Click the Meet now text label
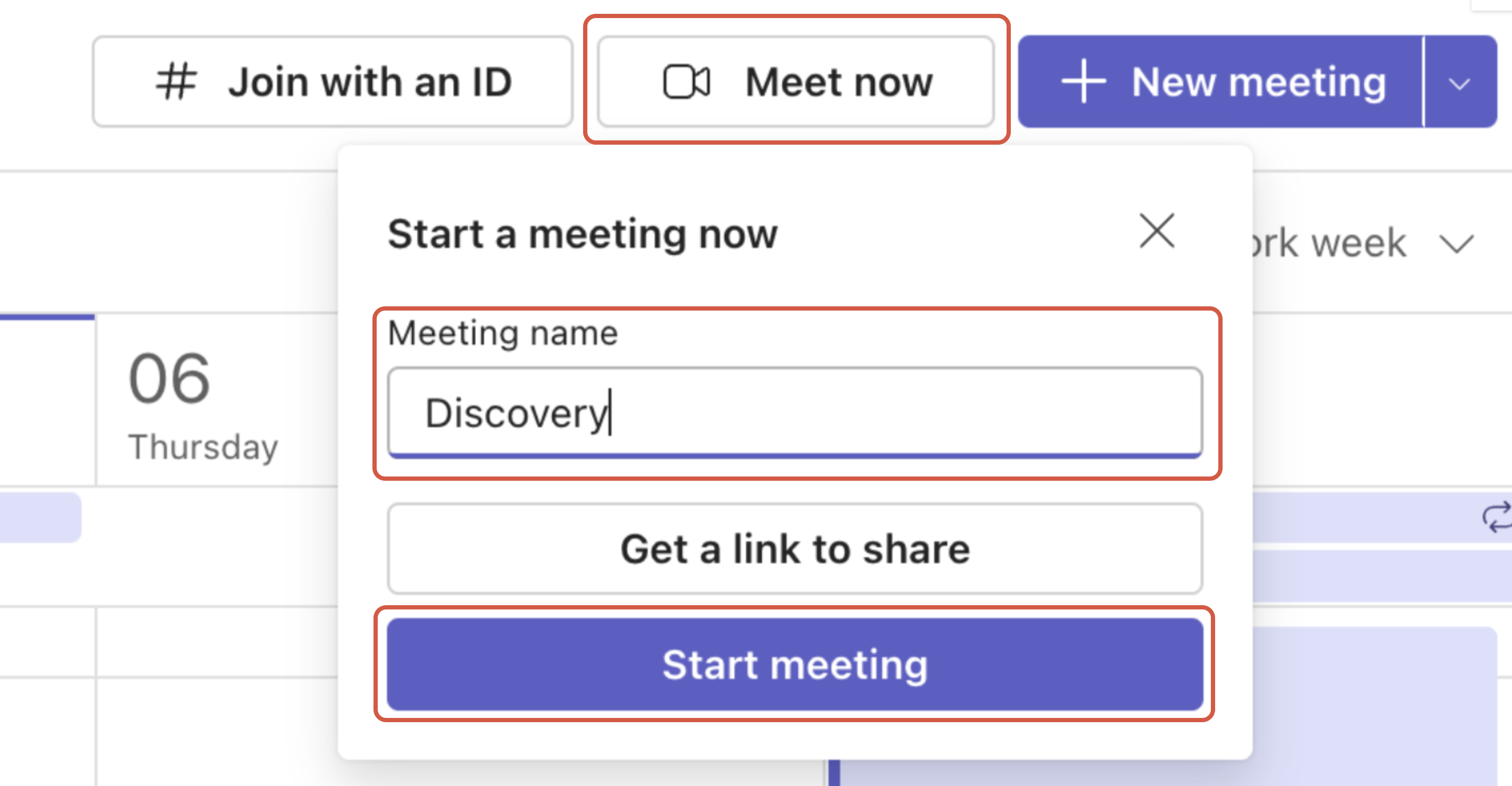This screenshot has height=786, width=1512. [838, 81]
